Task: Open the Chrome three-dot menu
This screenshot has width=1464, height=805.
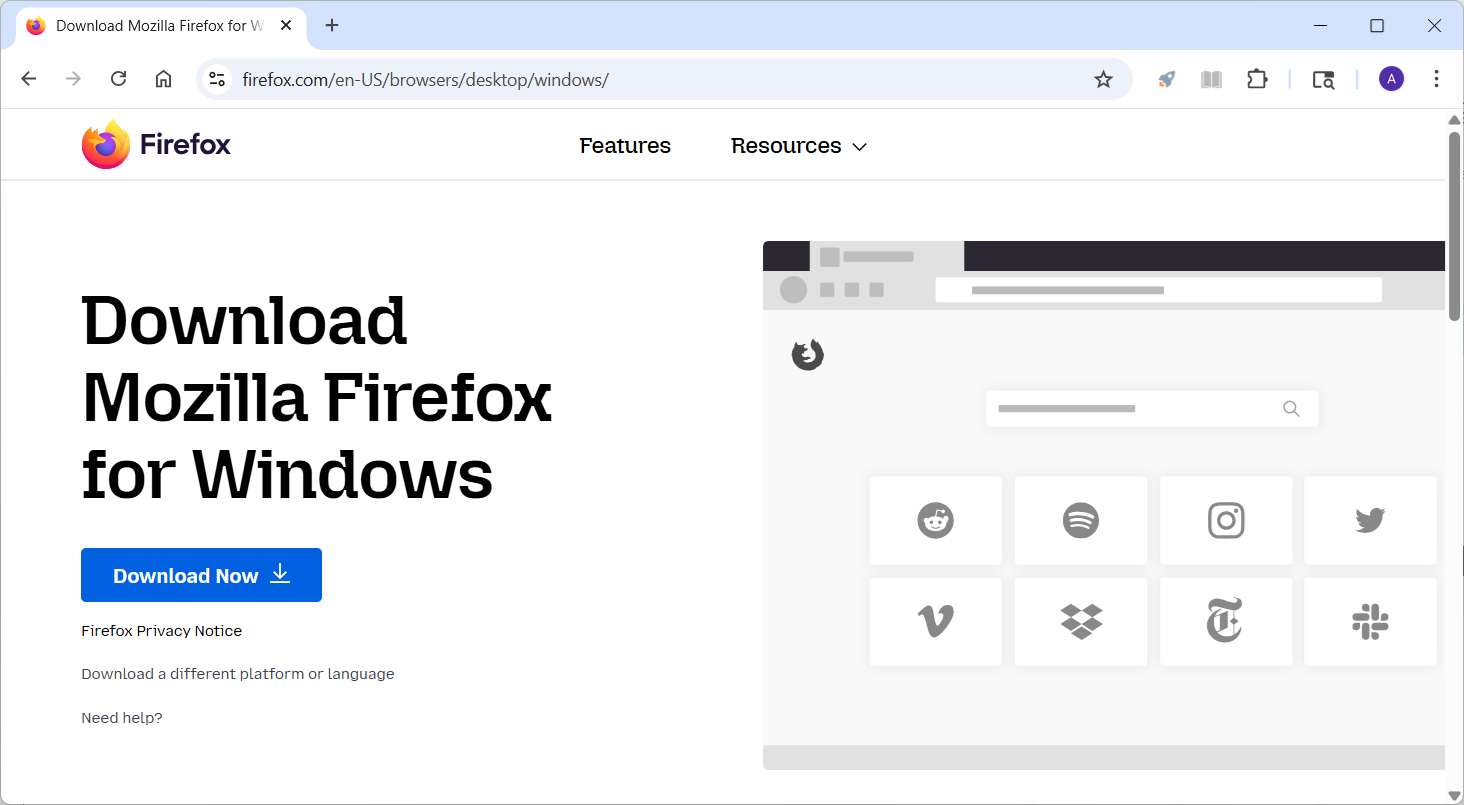Action: (x=1436, y=79)
